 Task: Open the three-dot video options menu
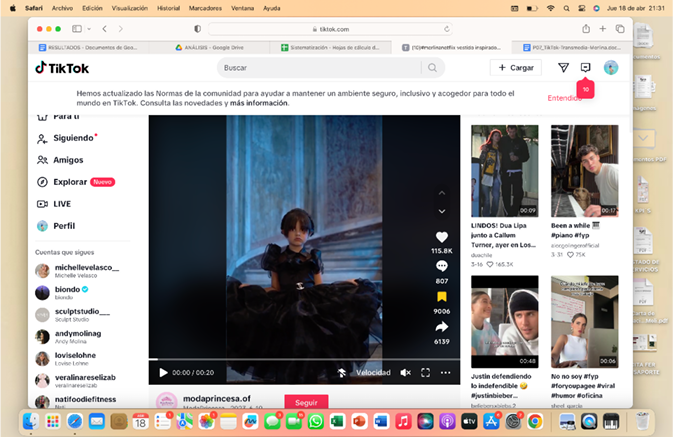445,372
